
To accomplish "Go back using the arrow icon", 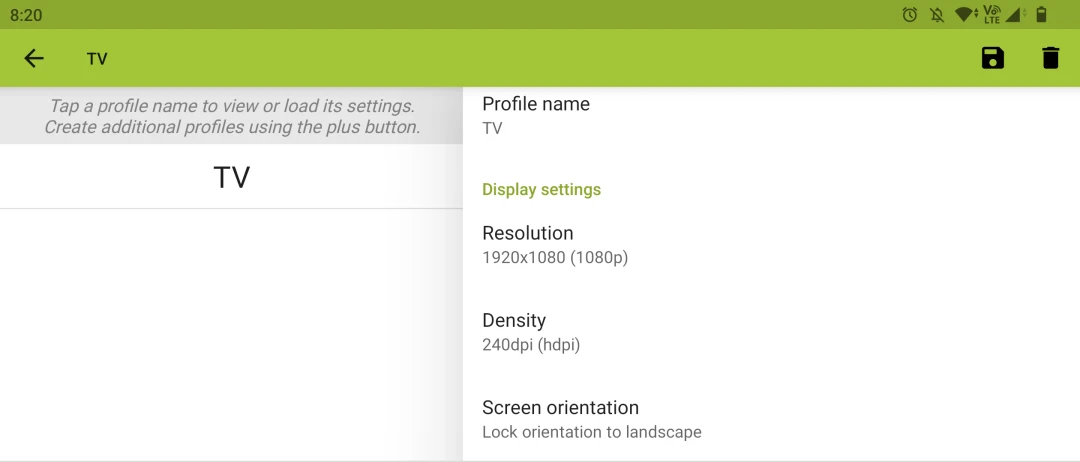I will coord(34,58).
